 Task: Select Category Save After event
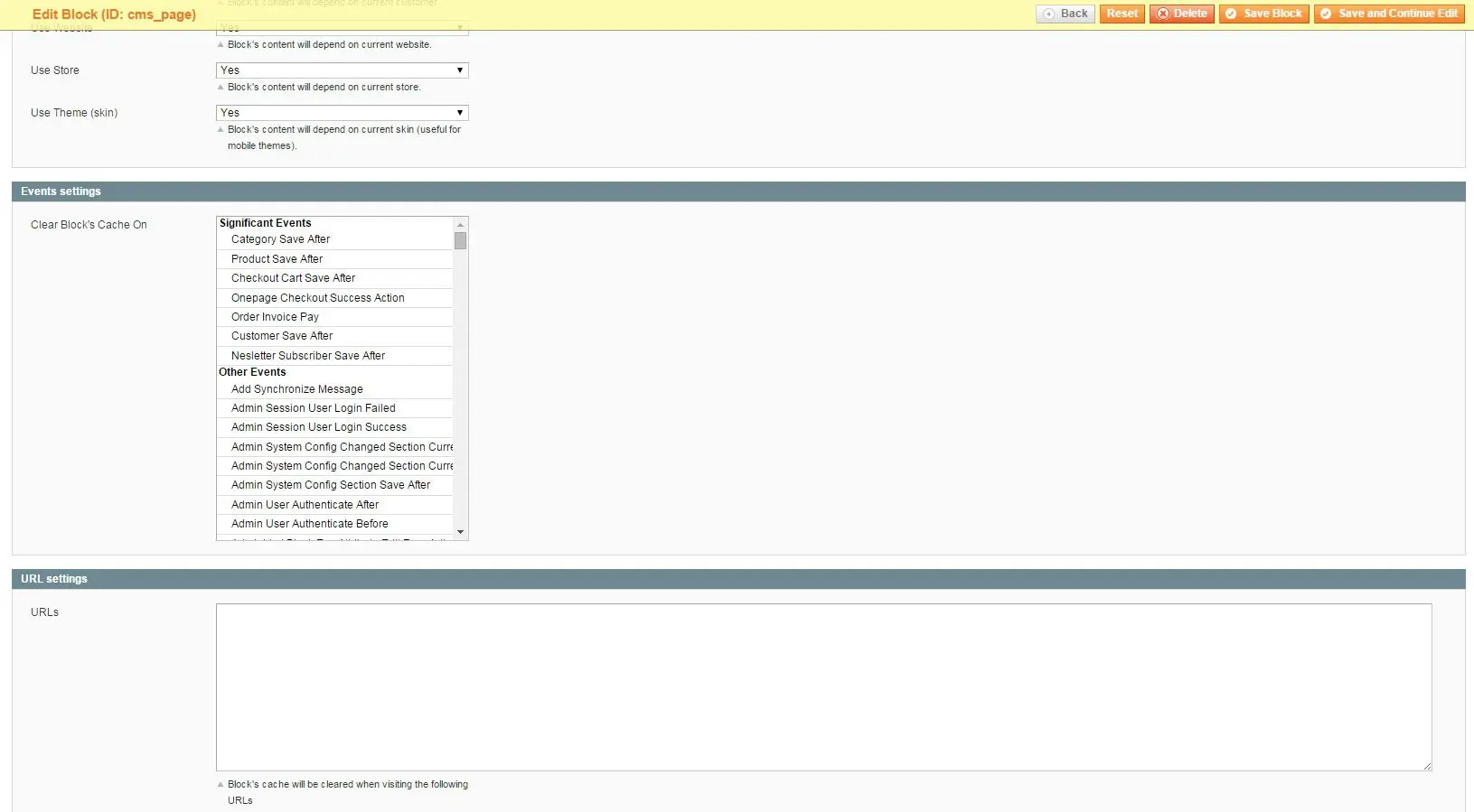(280, 239)
